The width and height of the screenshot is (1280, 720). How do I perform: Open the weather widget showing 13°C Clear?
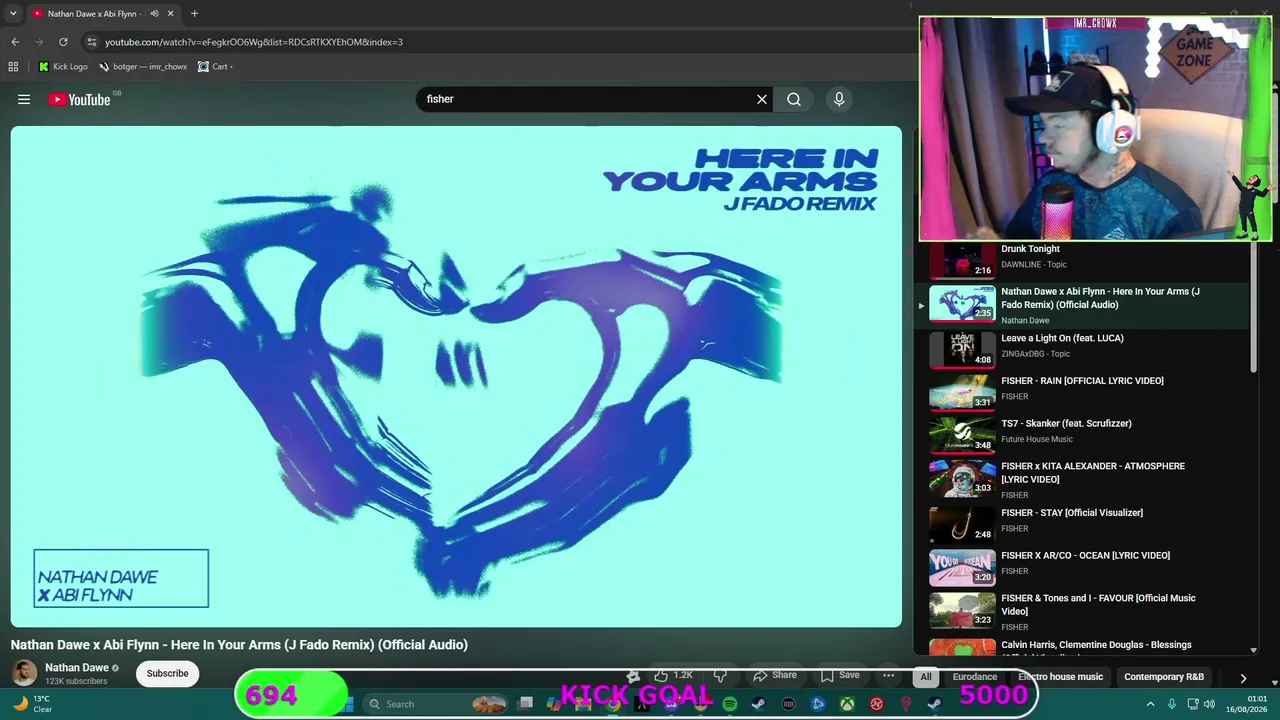[x=32, y=704]
